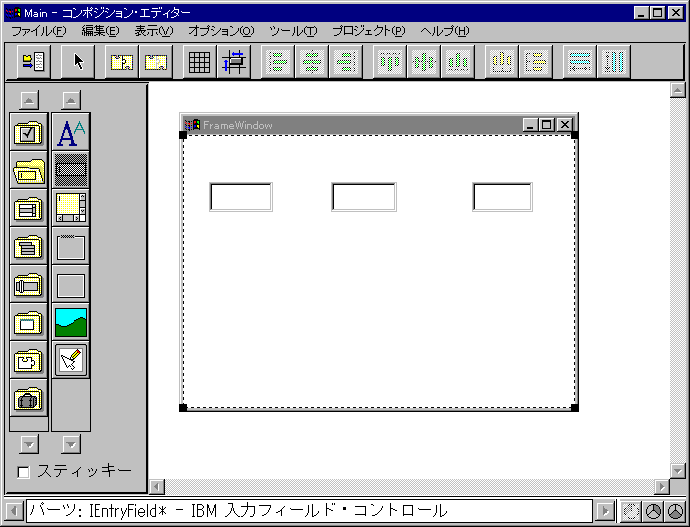
Task: Pick the plain outline box part
Action: pyautogui.click(x=71, y=285)
